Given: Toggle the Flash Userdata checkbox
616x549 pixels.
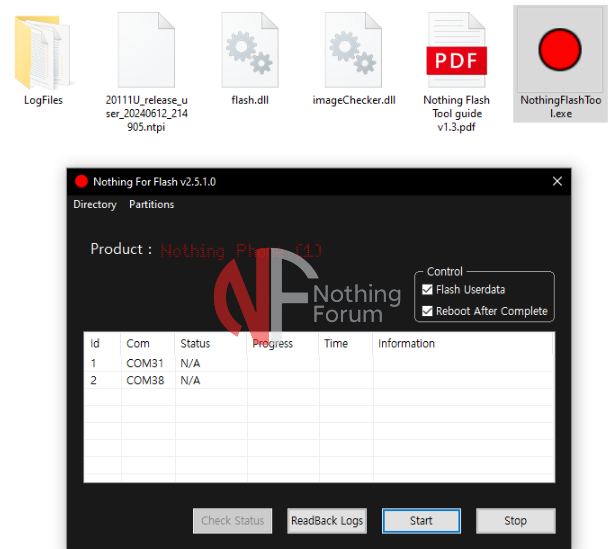Looking at the screenshot, I should [428, 290].
